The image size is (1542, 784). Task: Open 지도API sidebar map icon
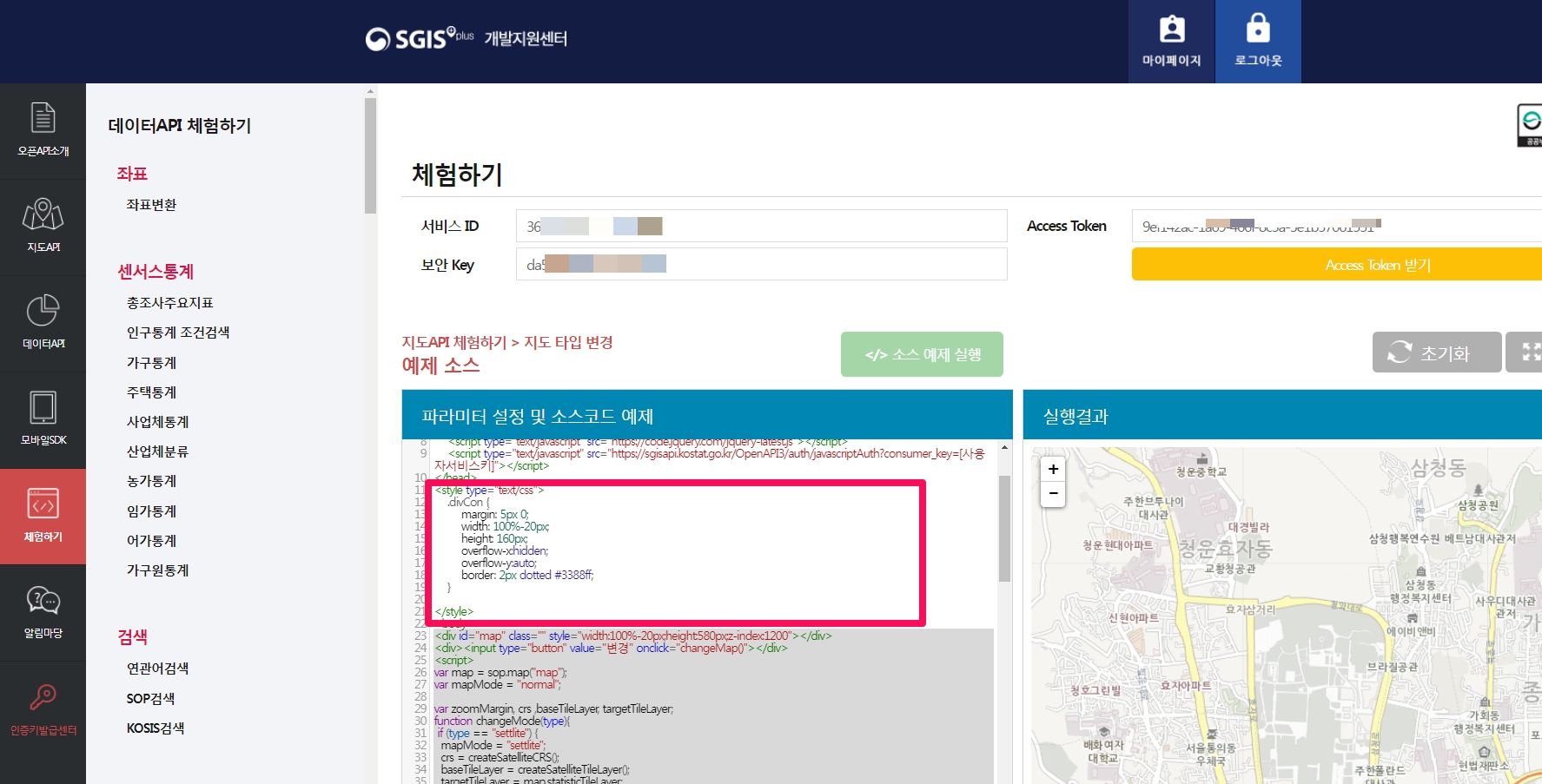43,227
